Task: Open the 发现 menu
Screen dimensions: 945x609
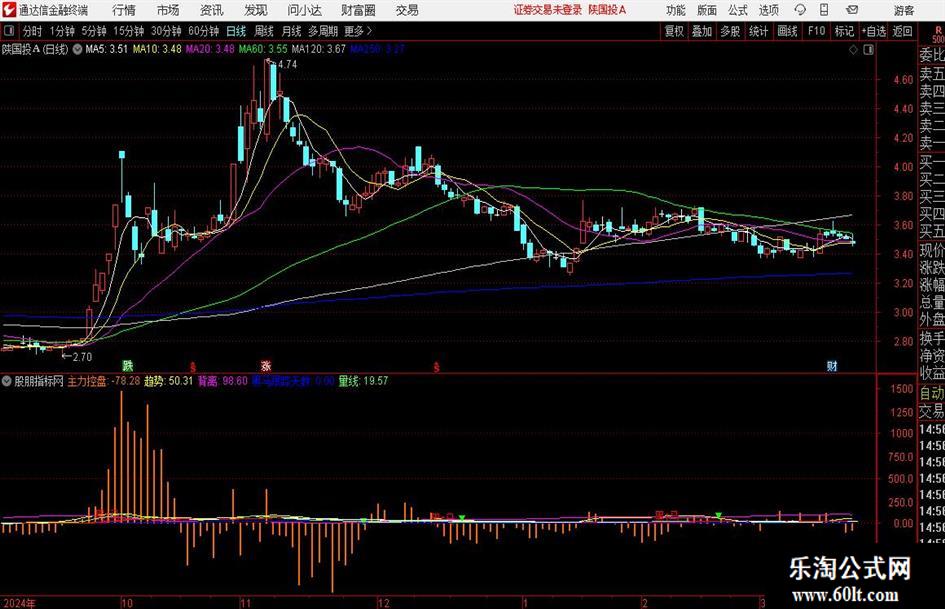Action: coord(256,10)
